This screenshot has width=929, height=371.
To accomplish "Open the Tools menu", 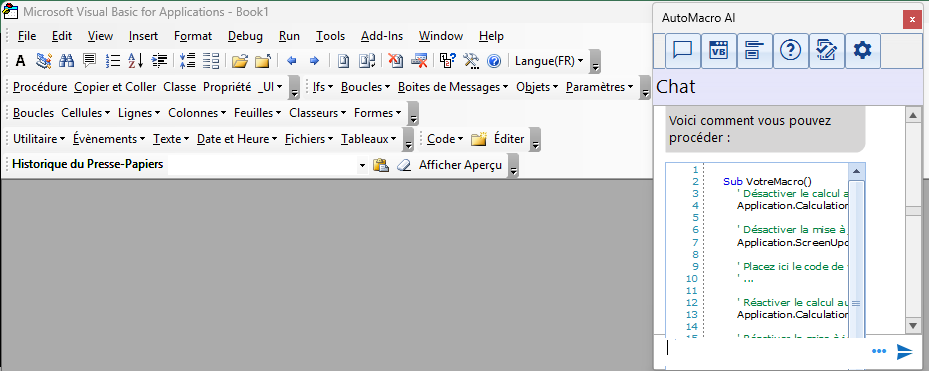I will [330, 36].
